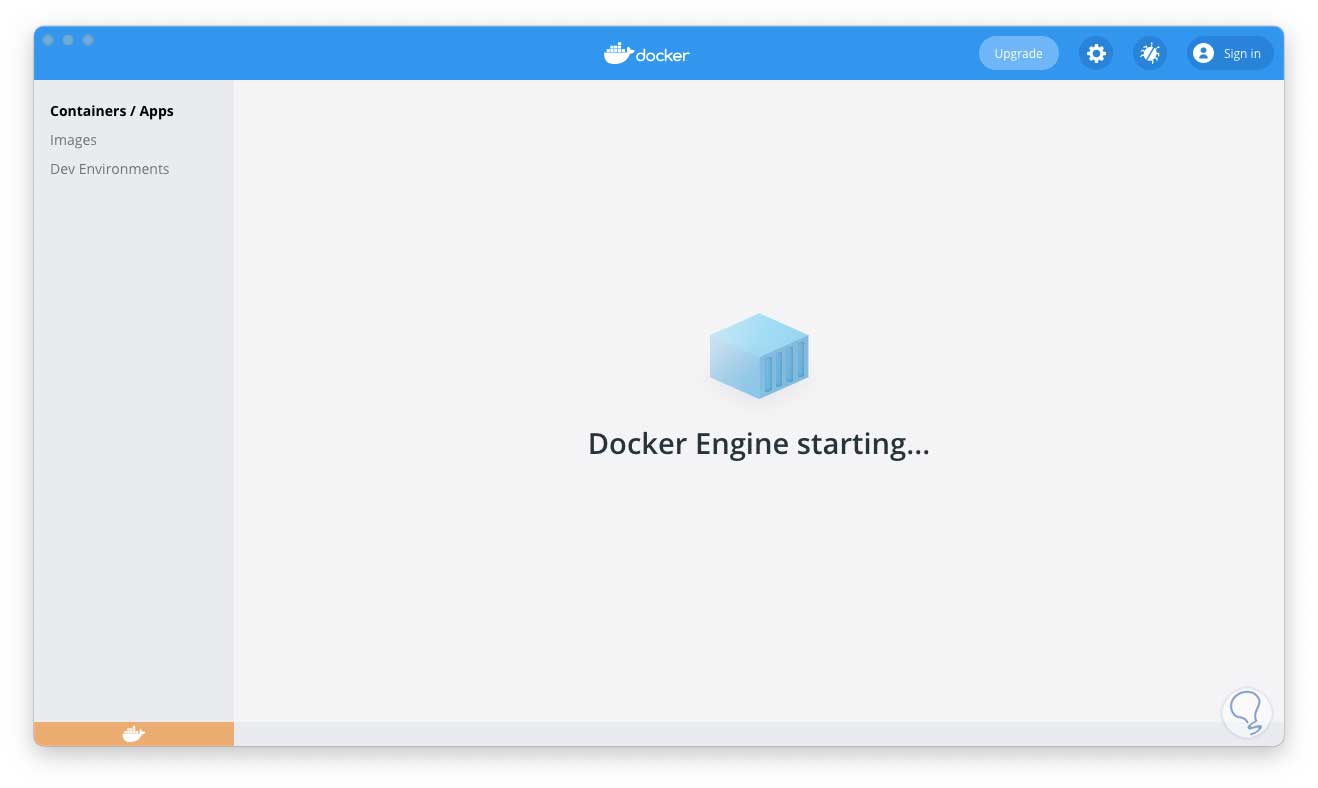Select Containers / Apps in the sidebar

point(112,111)
